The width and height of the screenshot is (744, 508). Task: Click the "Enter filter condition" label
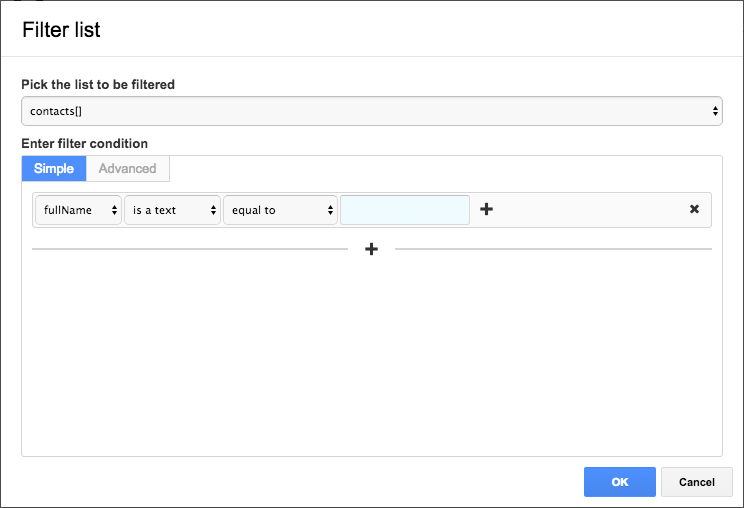(84, 144)
